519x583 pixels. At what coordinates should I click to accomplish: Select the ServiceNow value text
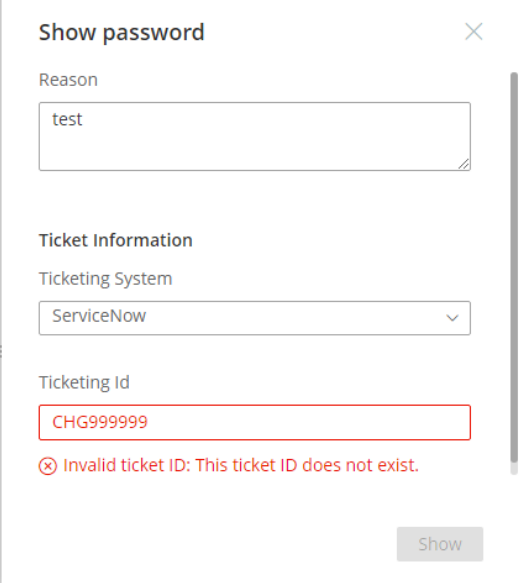coord(99,316)
